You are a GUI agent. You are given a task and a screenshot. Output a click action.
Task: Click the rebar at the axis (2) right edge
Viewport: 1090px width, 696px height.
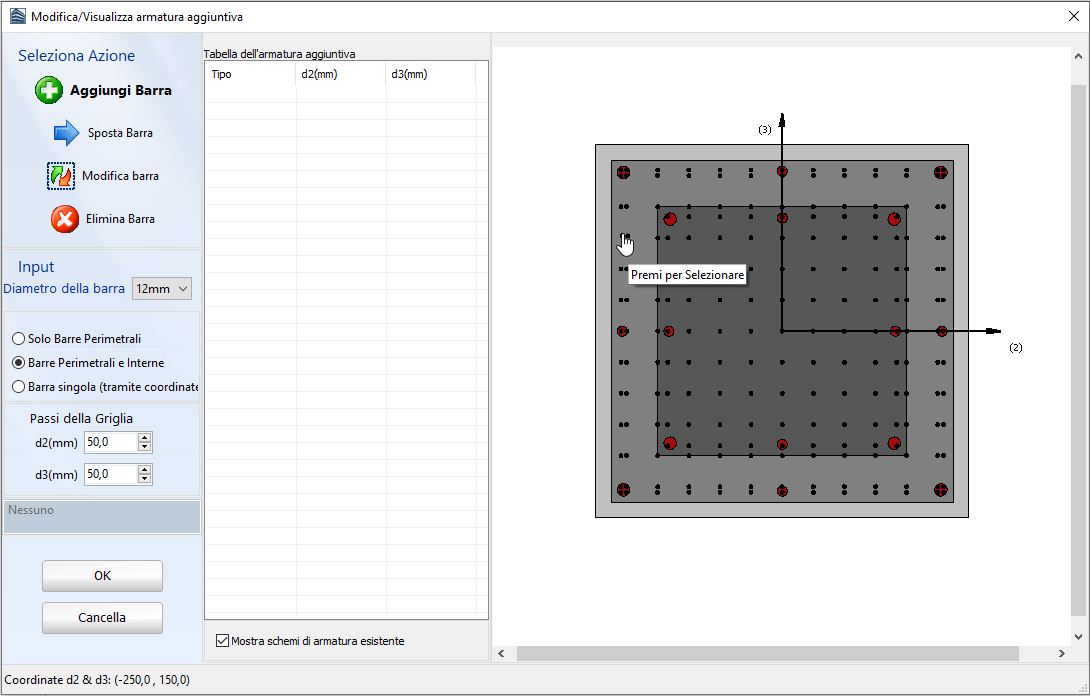pyautogui.click(x=941, y=331)
